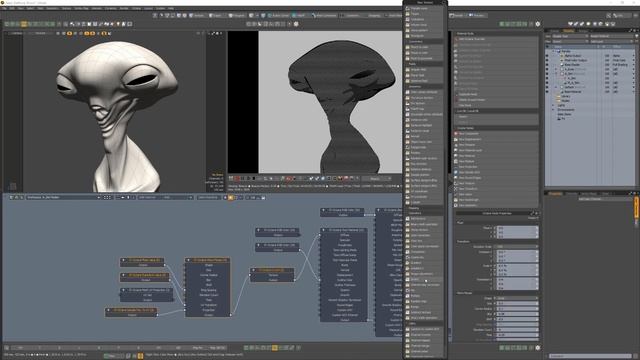
Task: Click orange highlighted icon in node graph toolbar
Action: click(x=231, y=198)
